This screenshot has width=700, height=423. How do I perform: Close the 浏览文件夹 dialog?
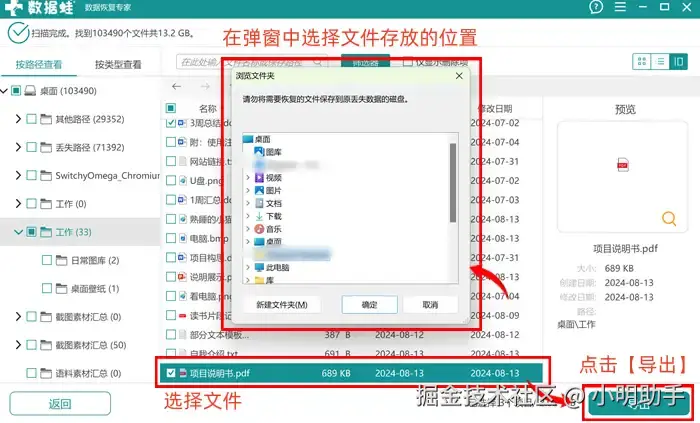coord(459,76)
